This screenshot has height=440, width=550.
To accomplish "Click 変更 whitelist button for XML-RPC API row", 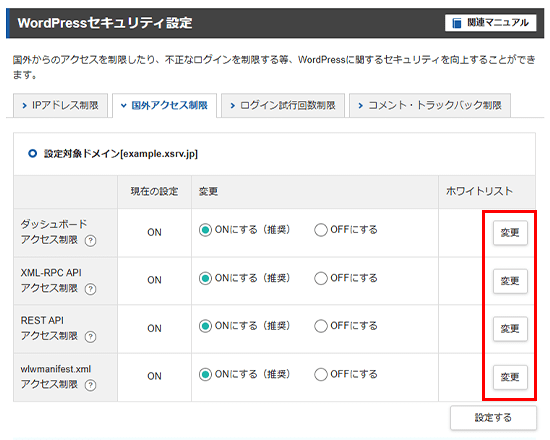I will coord(510,281).
